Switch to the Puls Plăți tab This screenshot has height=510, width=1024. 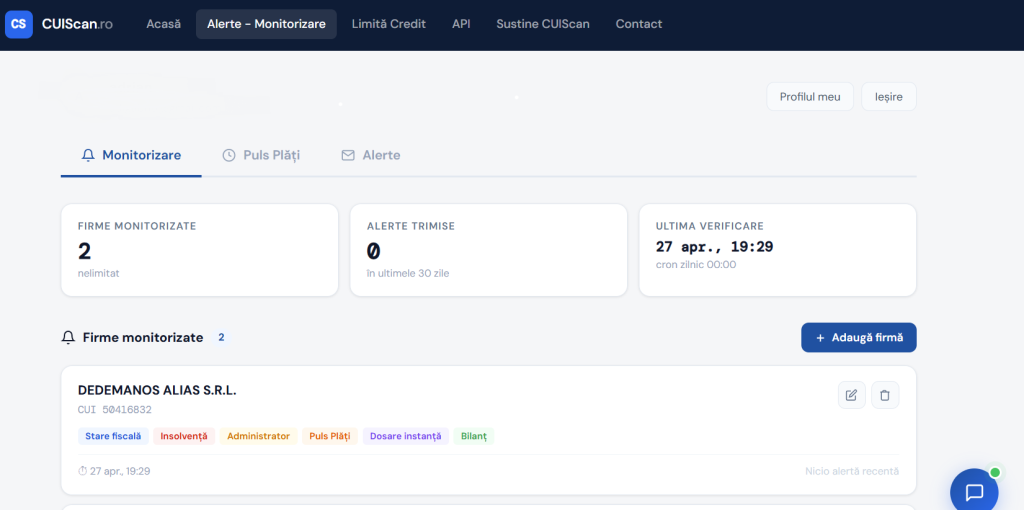(x=261, y=155)
